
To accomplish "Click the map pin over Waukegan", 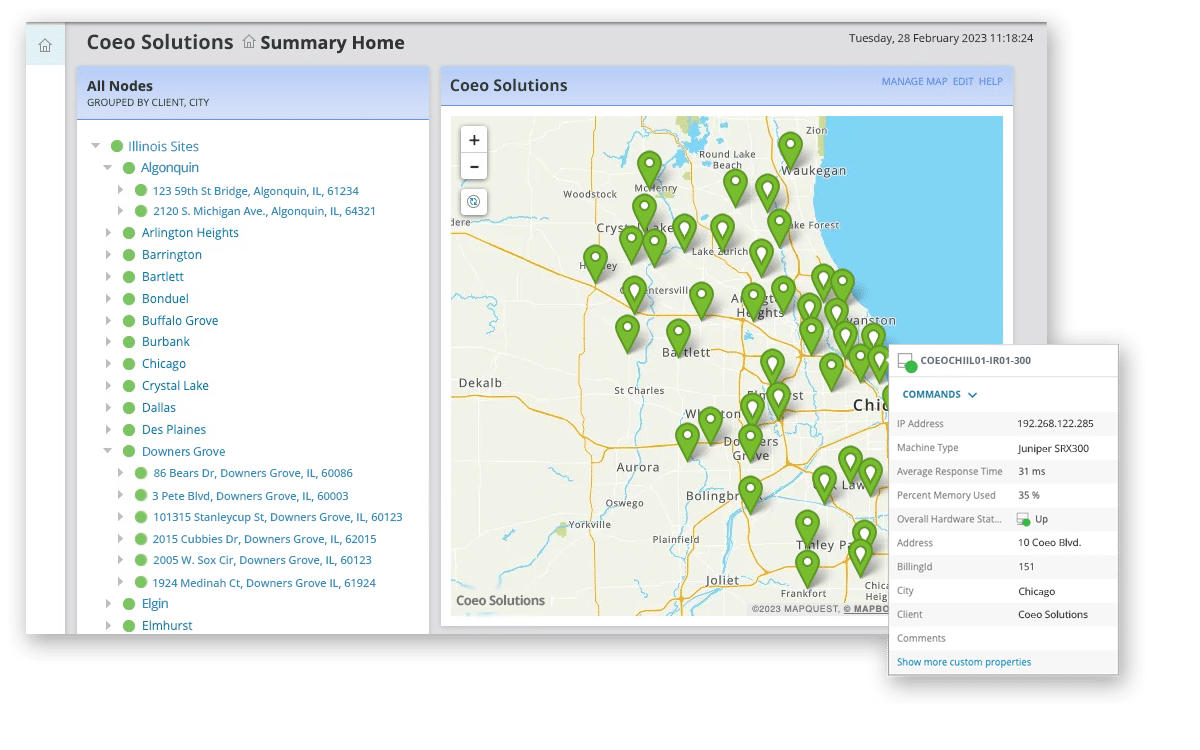I will [791, 150].
